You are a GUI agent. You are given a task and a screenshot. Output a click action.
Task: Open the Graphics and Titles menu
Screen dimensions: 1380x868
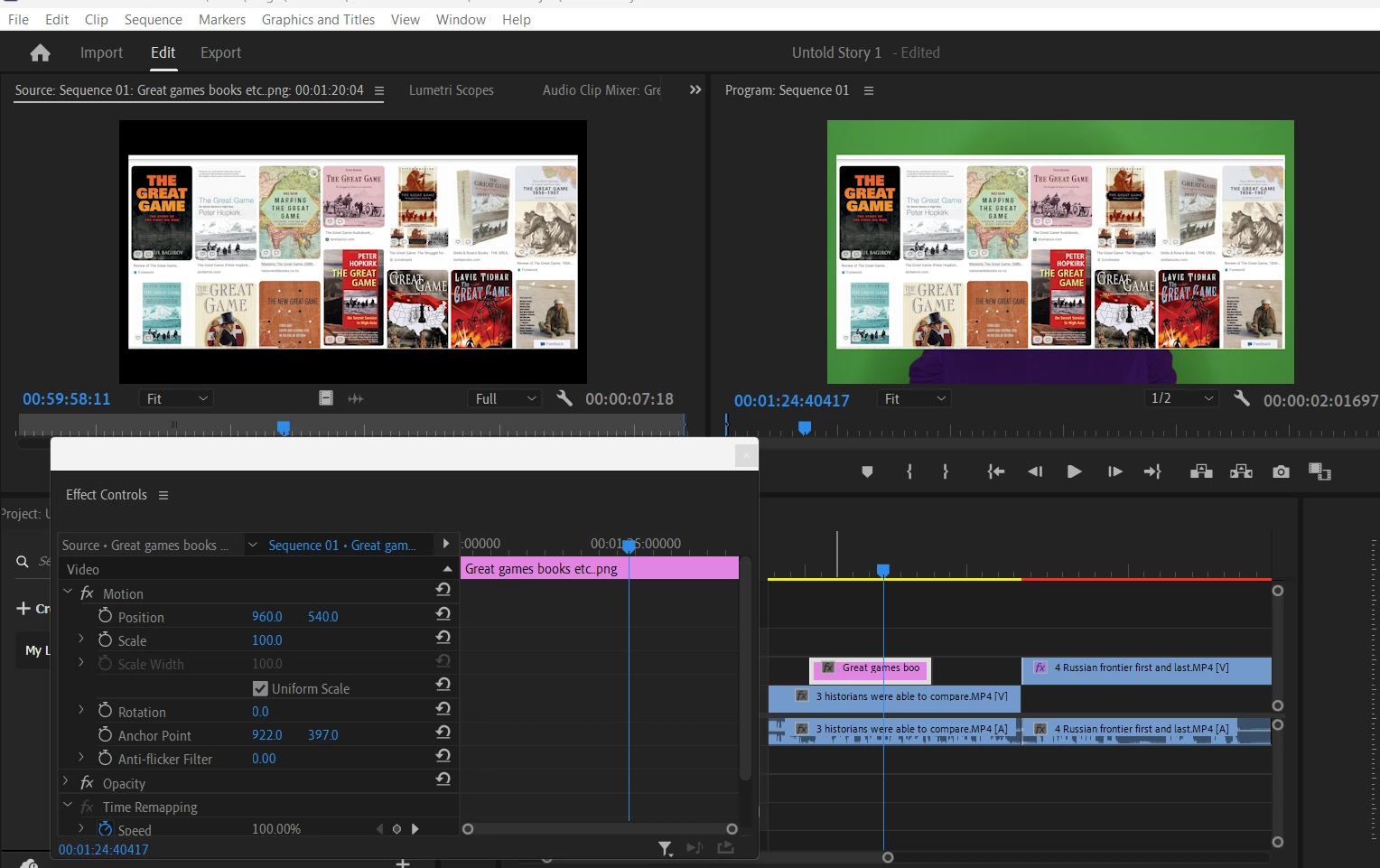318,19
